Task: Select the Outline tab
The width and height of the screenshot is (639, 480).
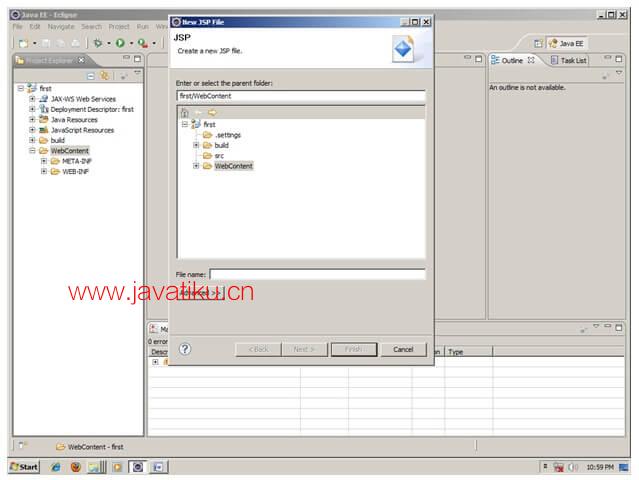Action: 512,60
